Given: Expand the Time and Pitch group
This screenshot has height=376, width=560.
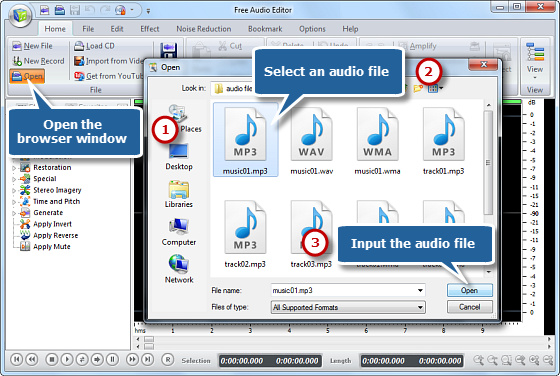Looking at the screenshot, I should 14,202.
